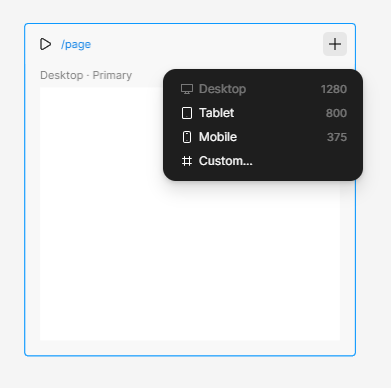The width and height of the screenshot is (391, 388).
Task: Click the plus add breakpoint button
Action: (335, 44)
